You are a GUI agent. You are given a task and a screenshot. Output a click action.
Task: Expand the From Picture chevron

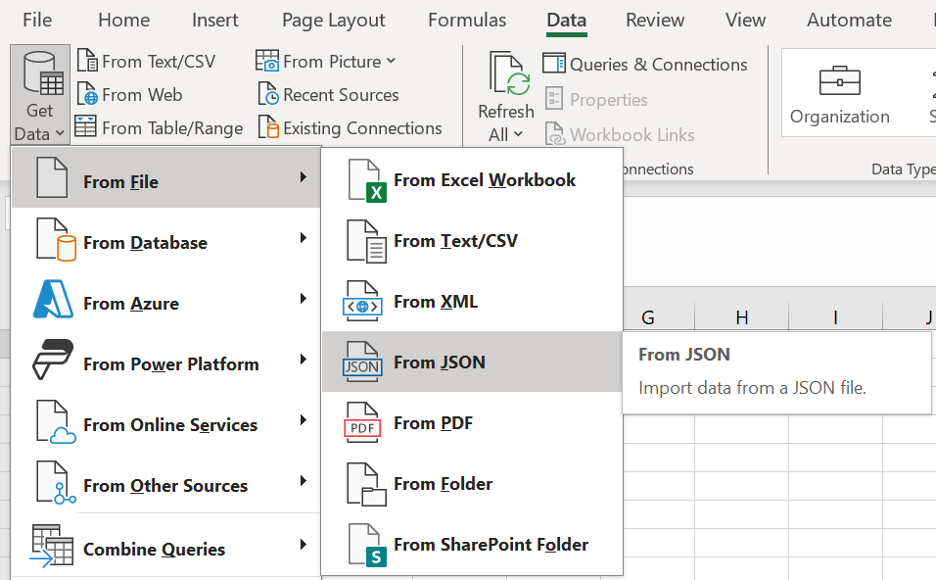pos(391,61)
